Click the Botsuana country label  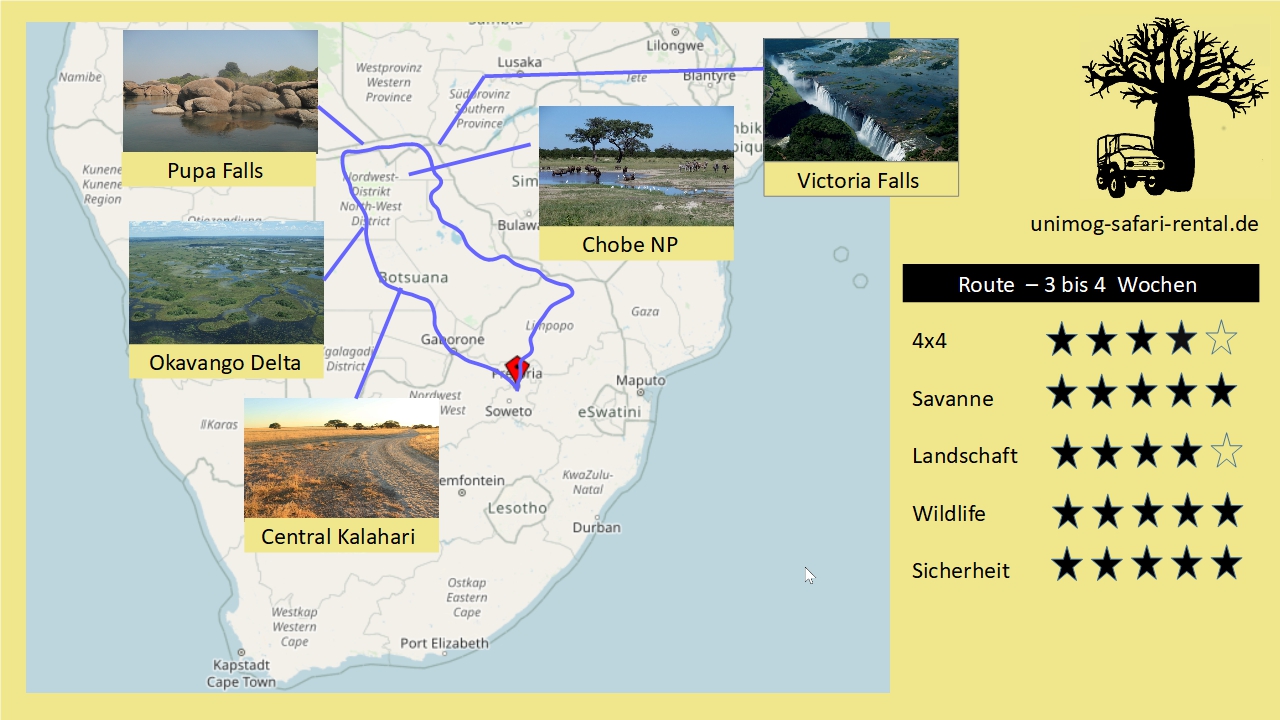[412, 277]
